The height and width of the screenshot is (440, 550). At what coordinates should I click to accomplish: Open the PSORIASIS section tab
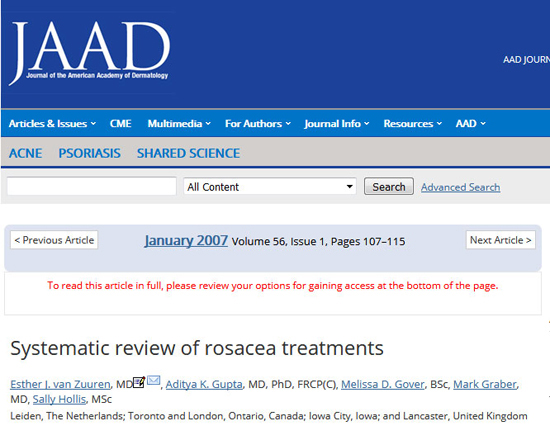point(89,153)
